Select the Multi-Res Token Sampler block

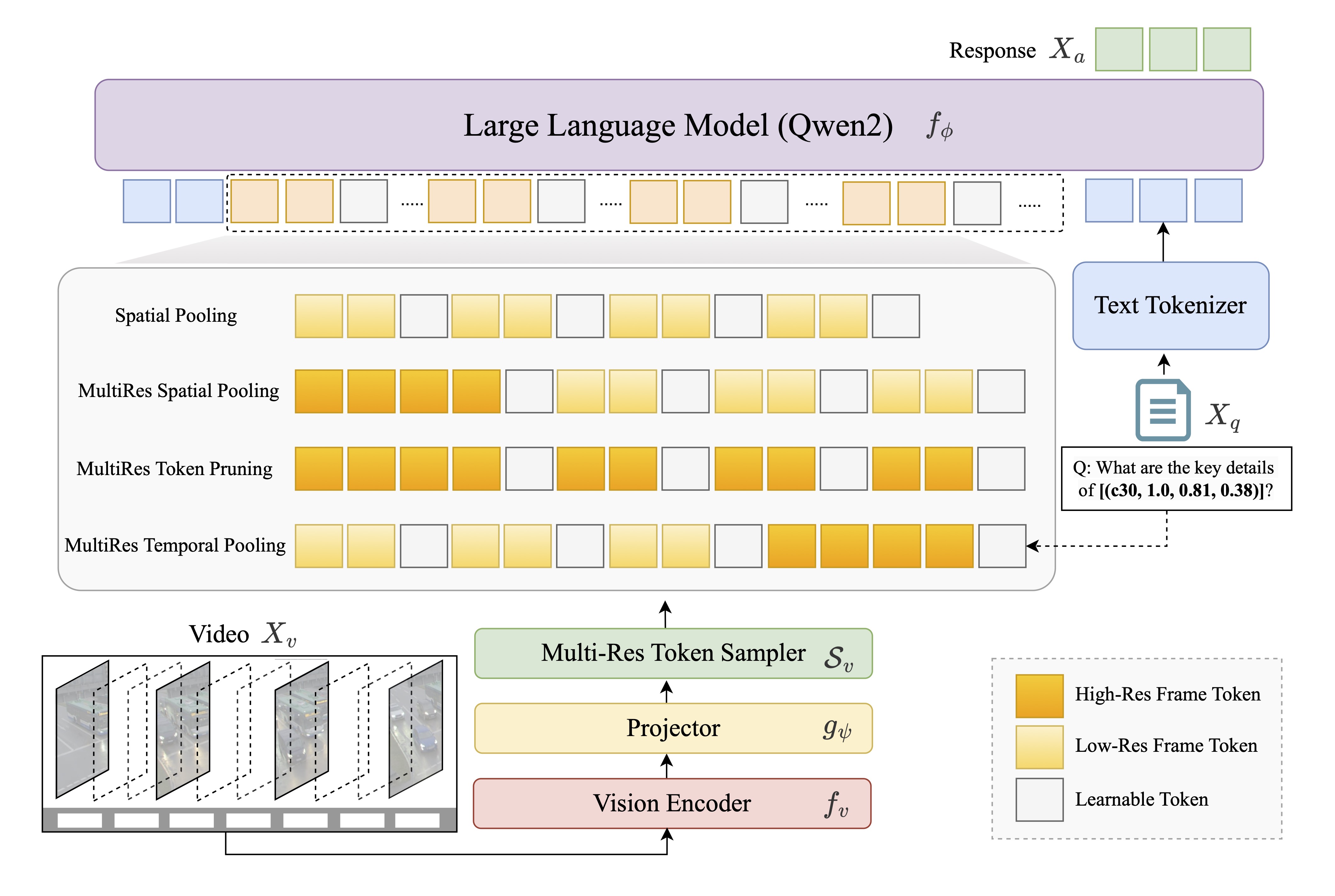pyautogui.click(x=673, y=653)
